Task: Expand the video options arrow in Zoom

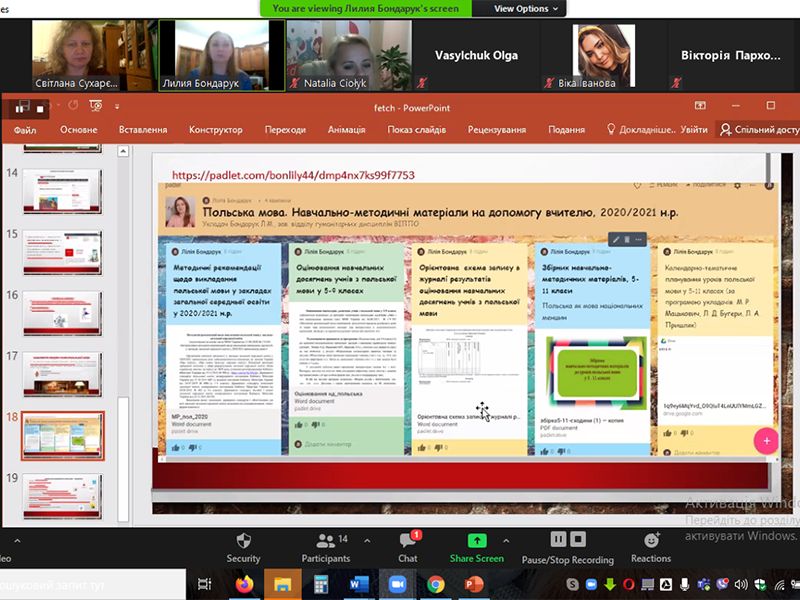Action: pyautogui.click(x=17, y=540)
